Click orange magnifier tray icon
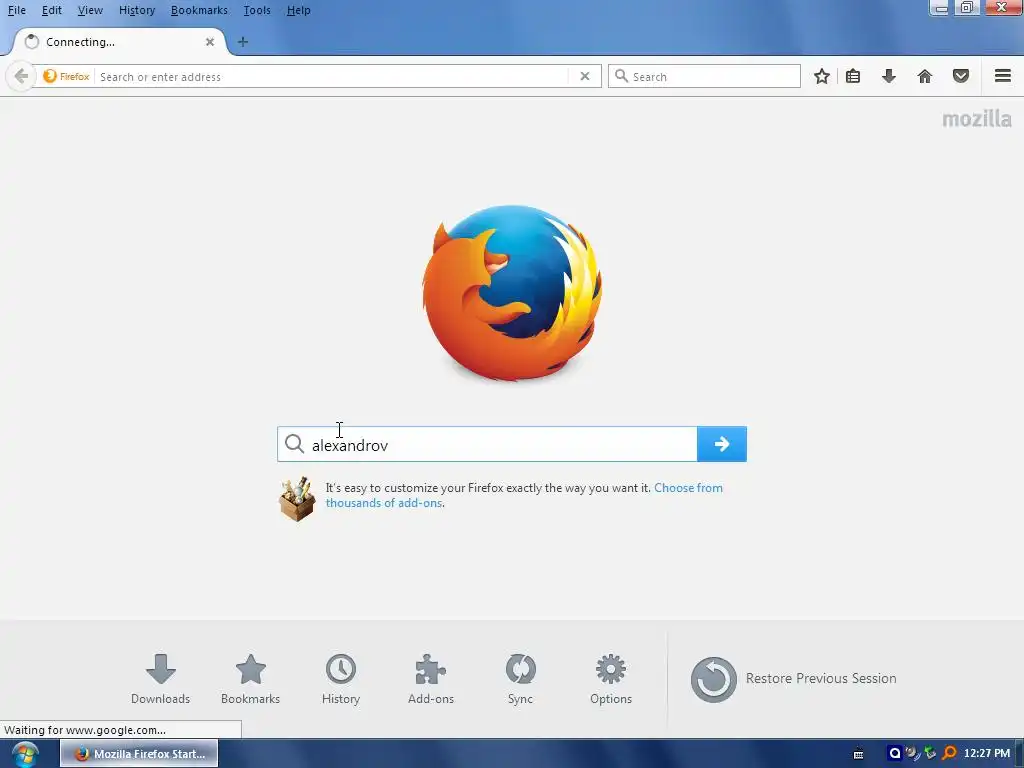1024x768 pixels. [x=950, y=754]
